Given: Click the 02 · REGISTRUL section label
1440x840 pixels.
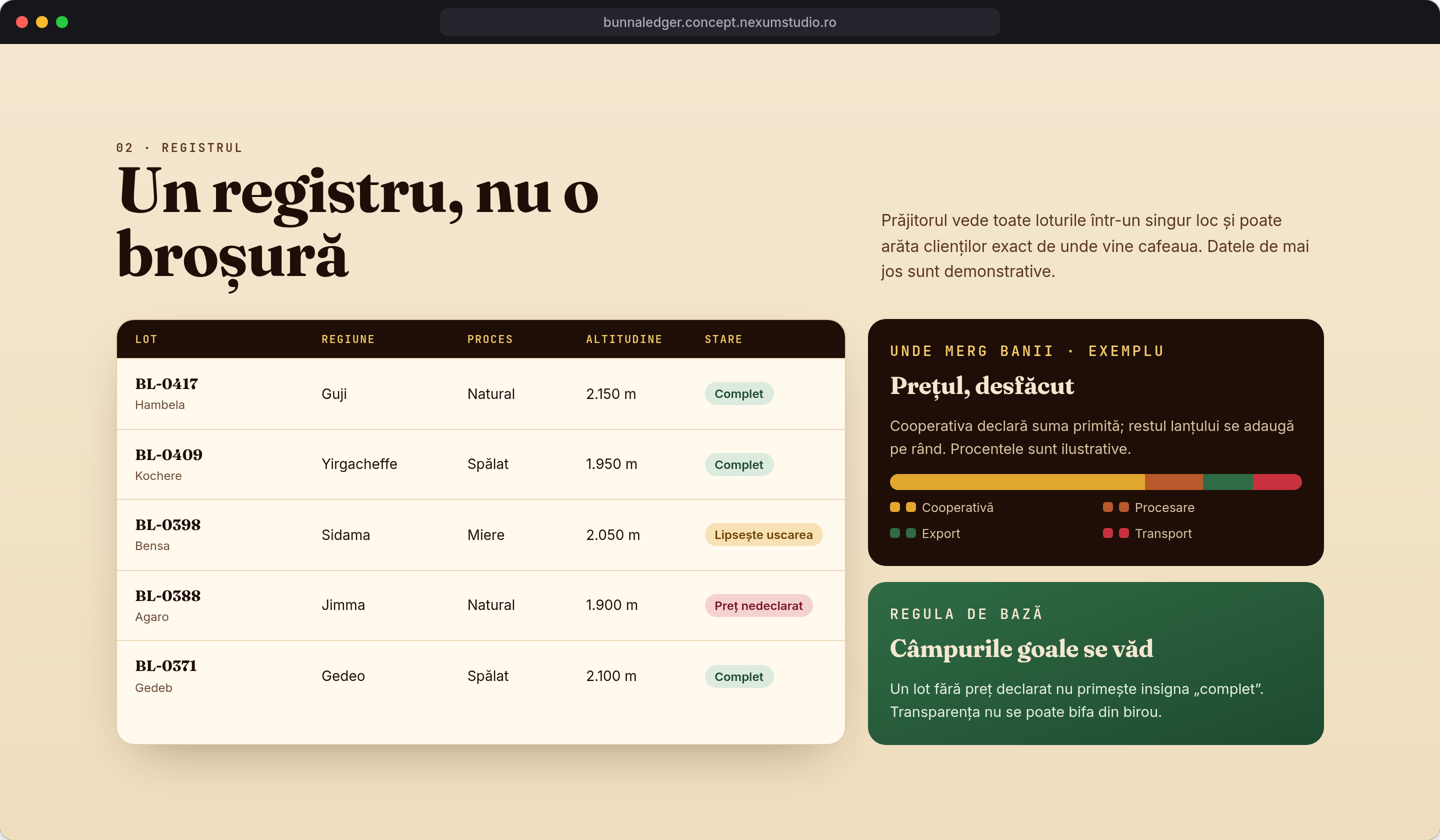Looking at the screenshot, I should (179, 148).
